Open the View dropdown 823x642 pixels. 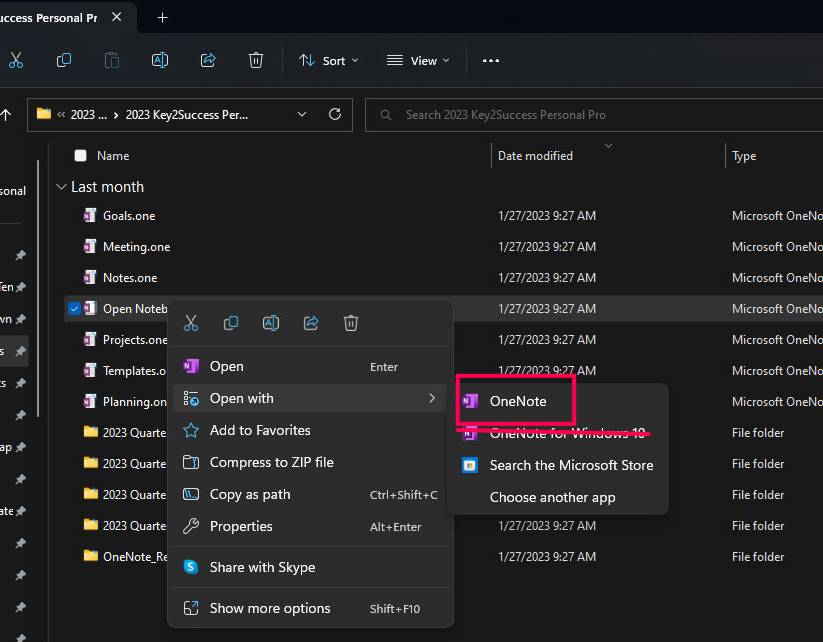[x=418, y=61]
